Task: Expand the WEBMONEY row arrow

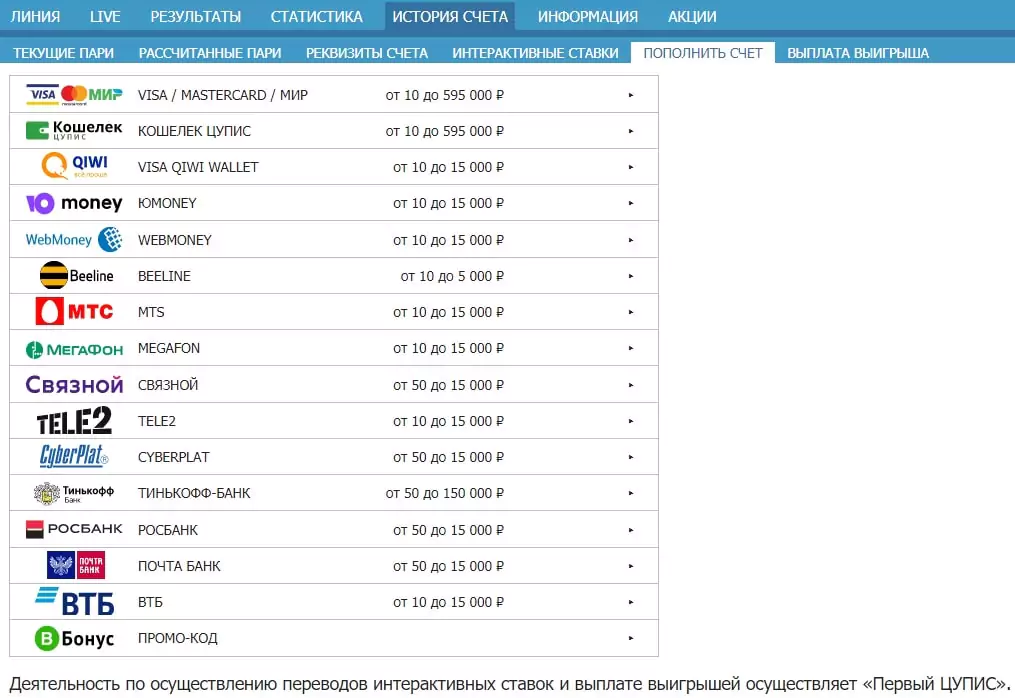Action: (x=630, y=240)
